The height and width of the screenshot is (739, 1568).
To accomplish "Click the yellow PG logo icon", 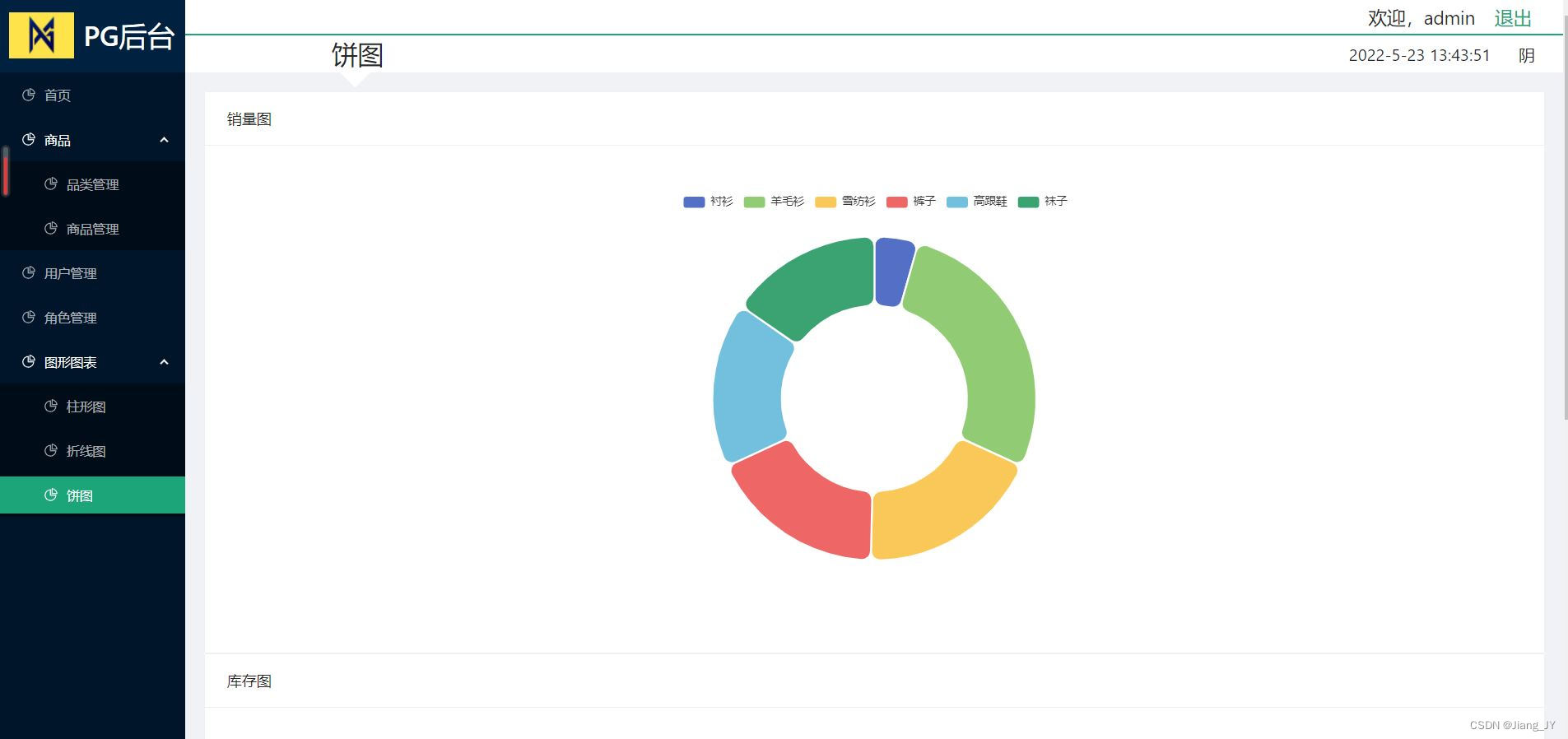I will click(x=41, y=35).
